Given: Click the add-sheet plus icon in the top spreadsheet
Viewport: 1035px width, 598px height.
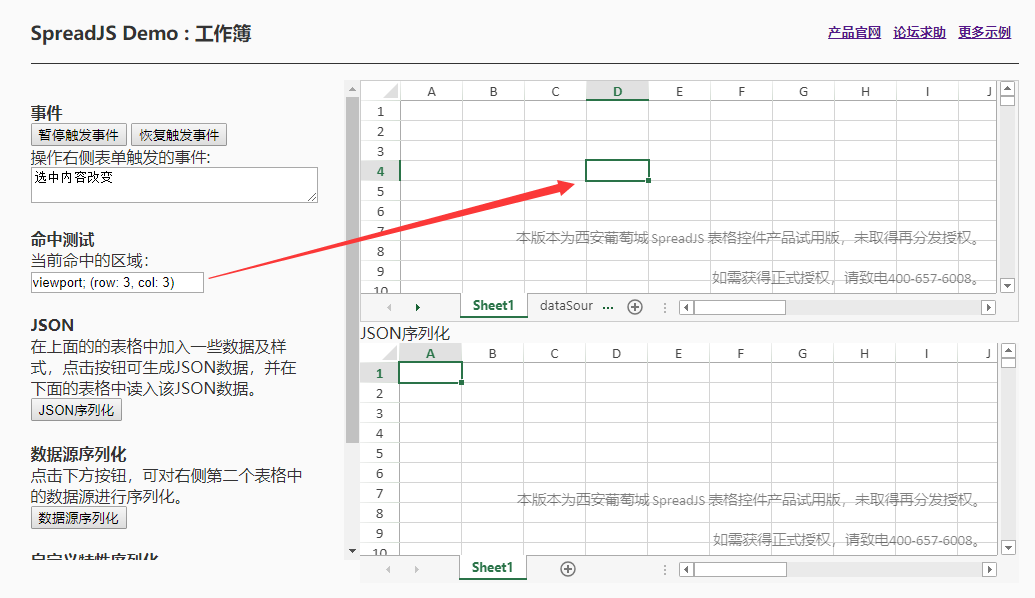Looking at the screenshot, I should click(635, 307).
